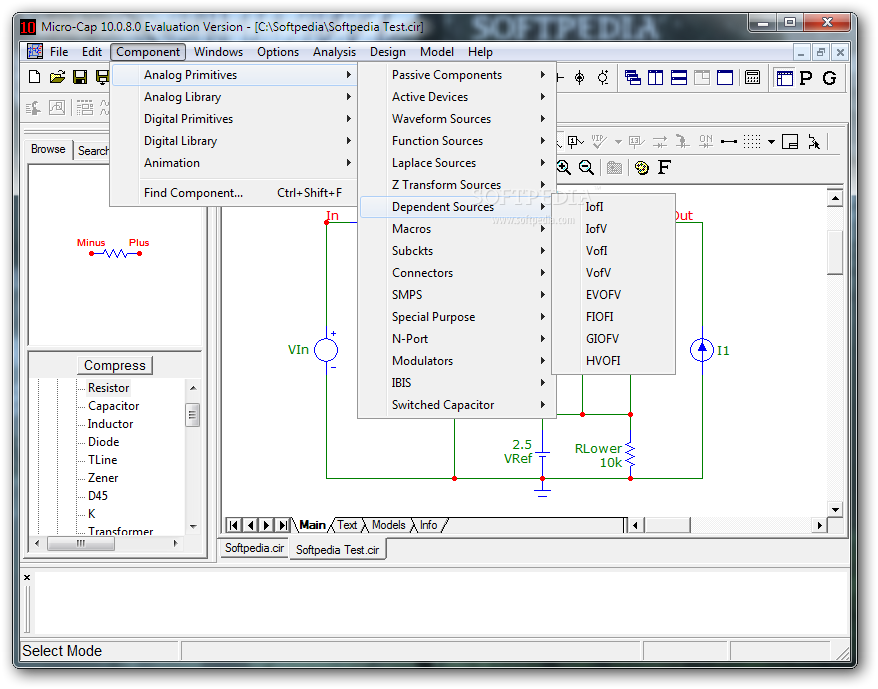Click the first page navigation arrow button
Screen dimensions: 878x689
pos(233,525)
